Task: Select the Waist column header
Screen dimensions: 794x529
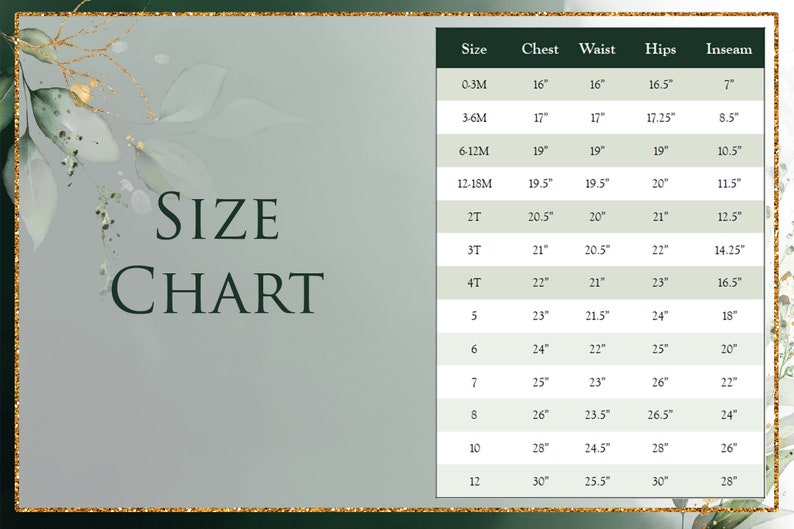Action: (597, 49)
